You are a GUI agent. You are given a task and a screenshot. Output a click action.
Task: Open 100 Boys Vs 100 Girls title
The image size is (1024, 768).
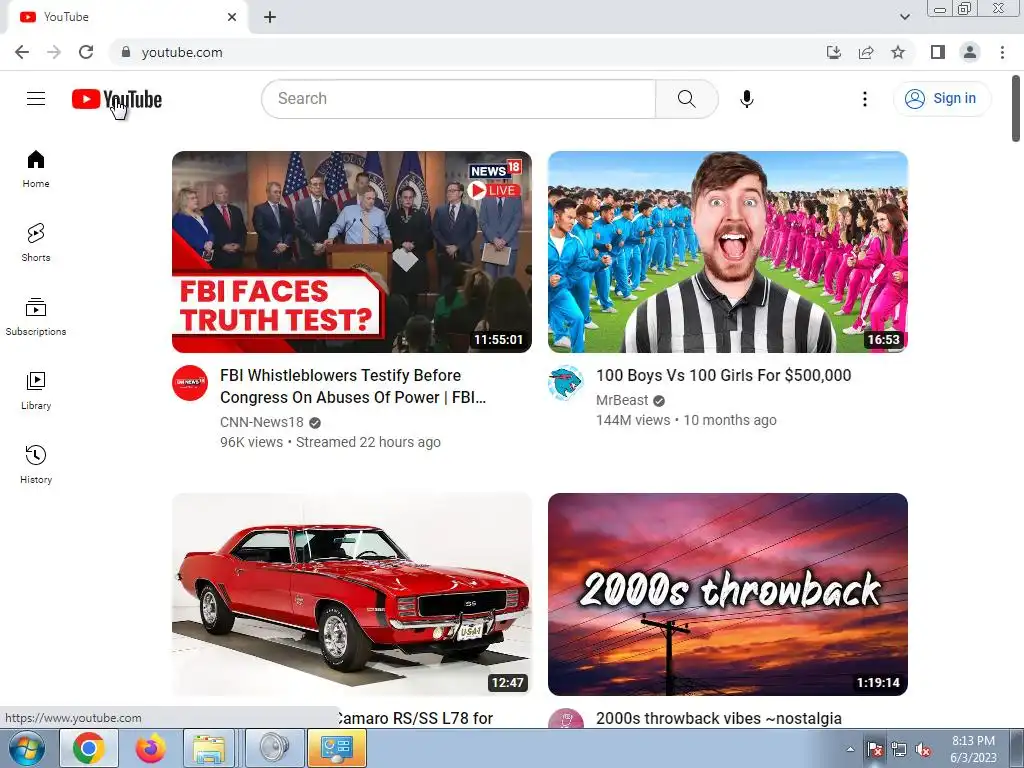point(724,376)
